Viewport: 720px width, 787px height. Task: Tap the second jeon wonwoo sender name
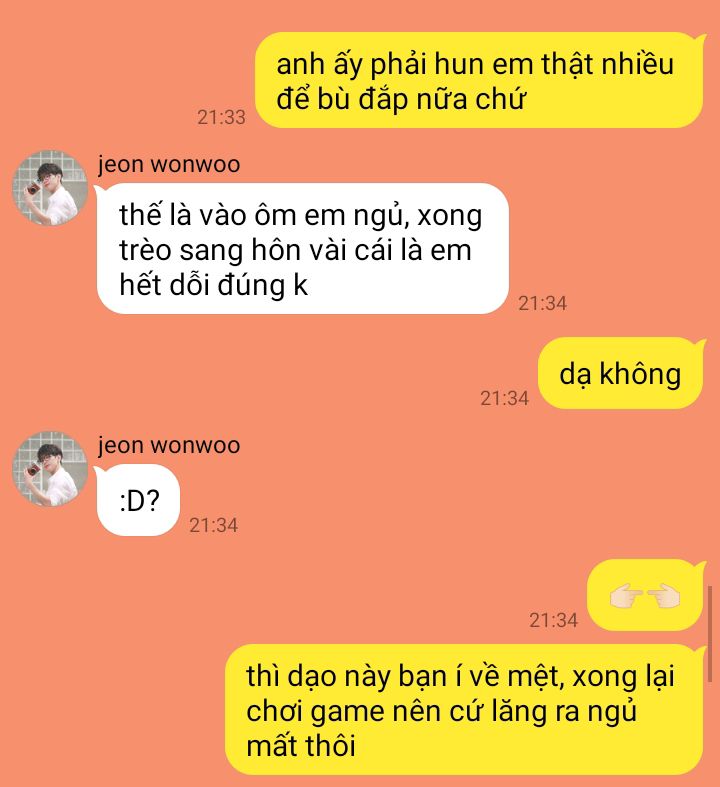tap(169, 446)
